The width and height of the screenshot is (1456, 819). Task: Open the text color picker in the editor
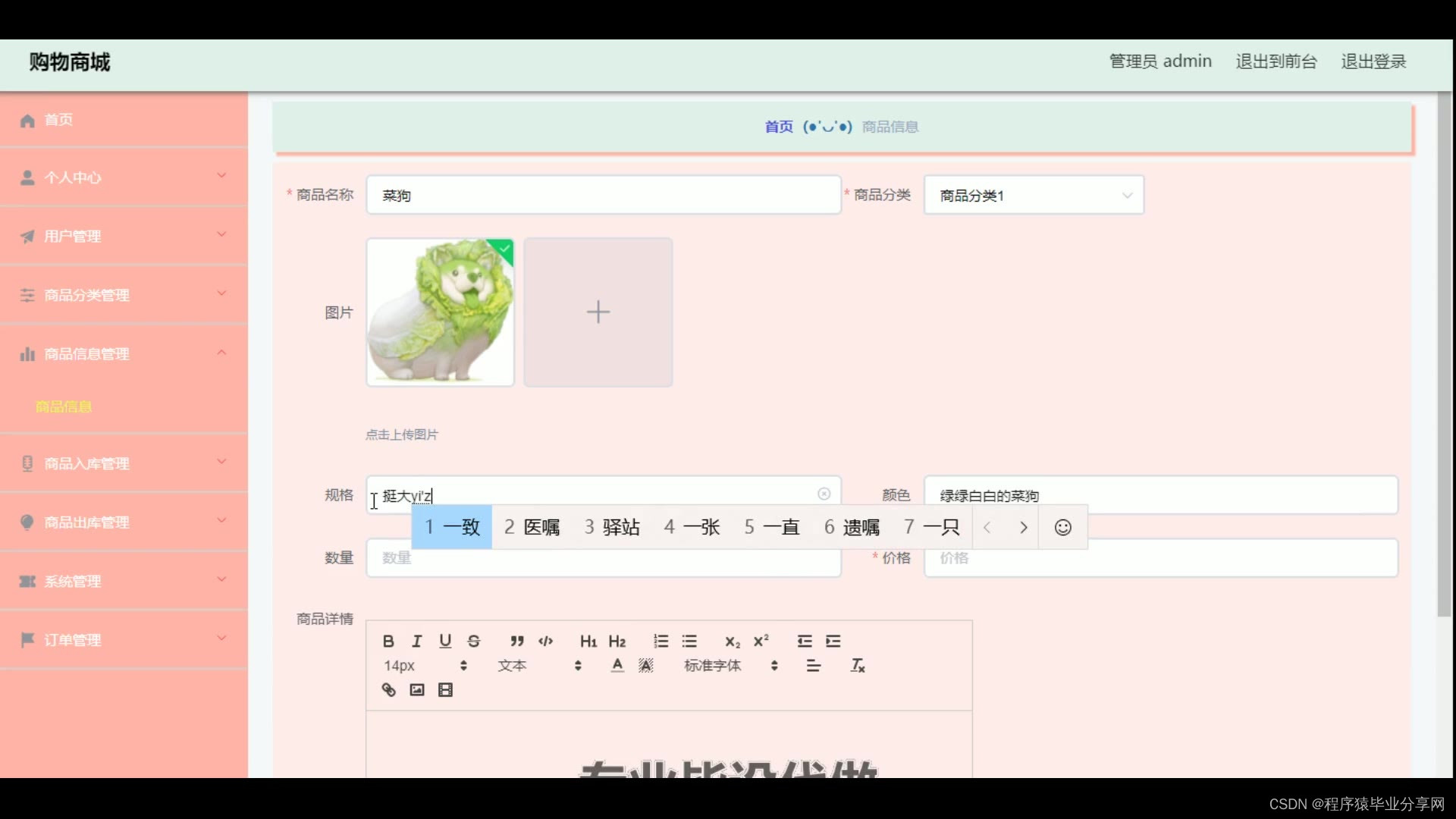pos(617,665)
